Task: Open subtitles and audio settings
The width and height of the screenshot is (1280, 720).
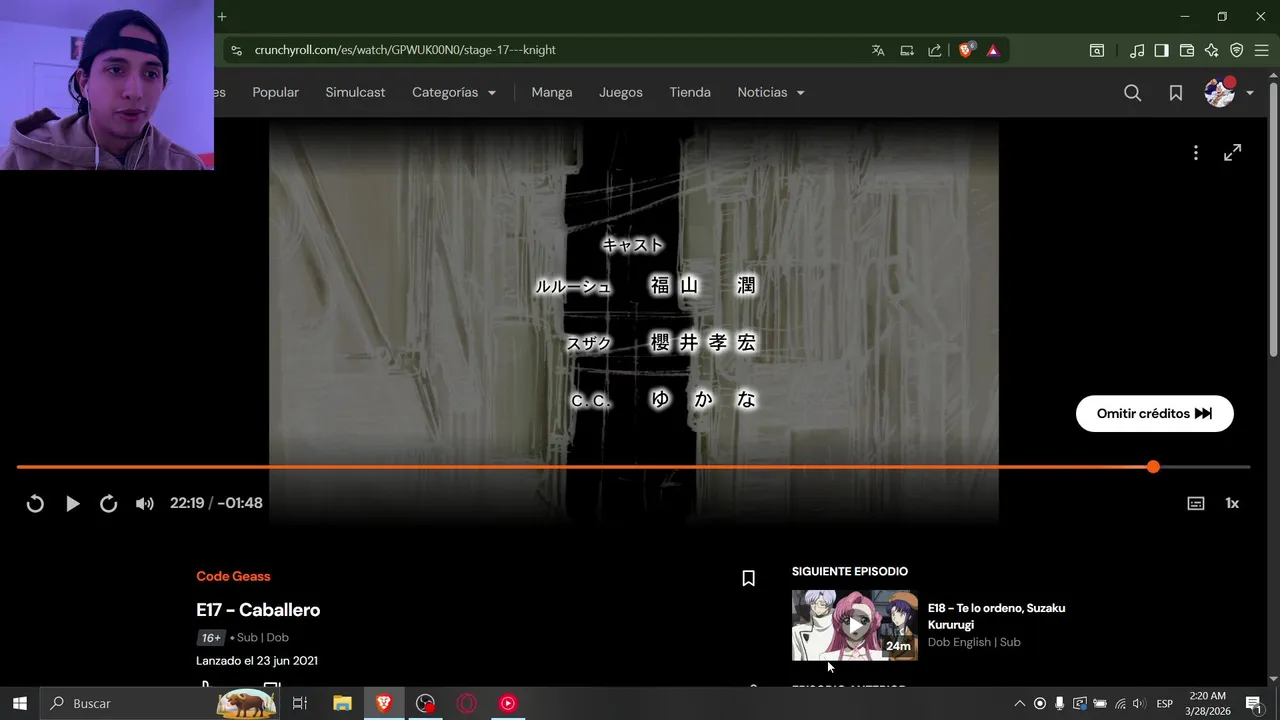Action: tap(1196, 504)
